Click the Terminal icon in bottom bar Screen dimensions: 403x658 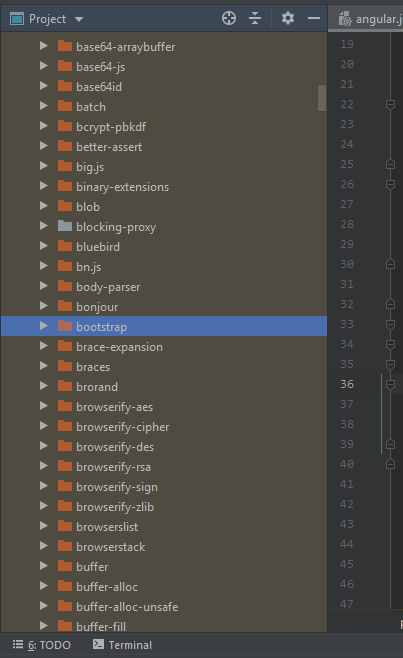coord(98,644)
